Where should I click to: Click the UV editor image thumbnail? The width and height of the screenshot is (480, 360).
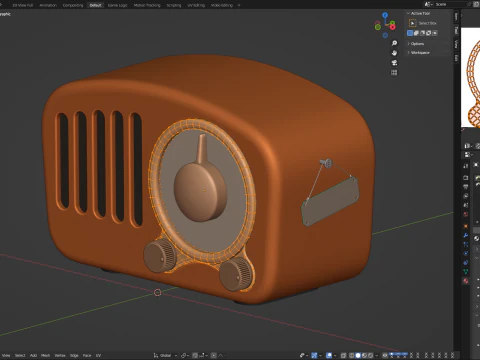pyautogui.click(x=470, y=77)
